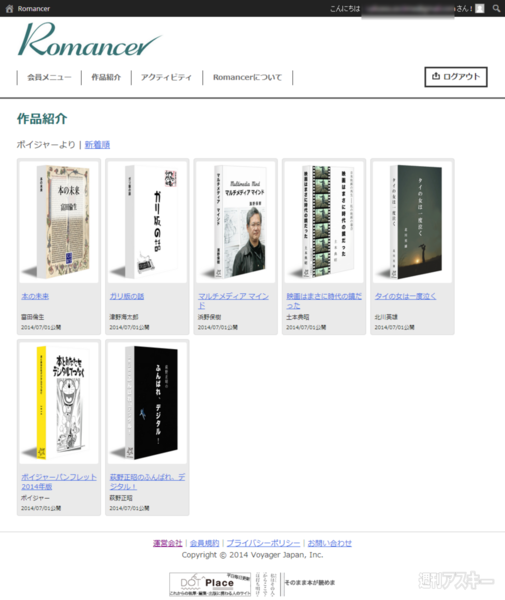Select the 作品紹介 navigation item
The width and height of the screenshot is (505, 600).
[x=106, y=77]
